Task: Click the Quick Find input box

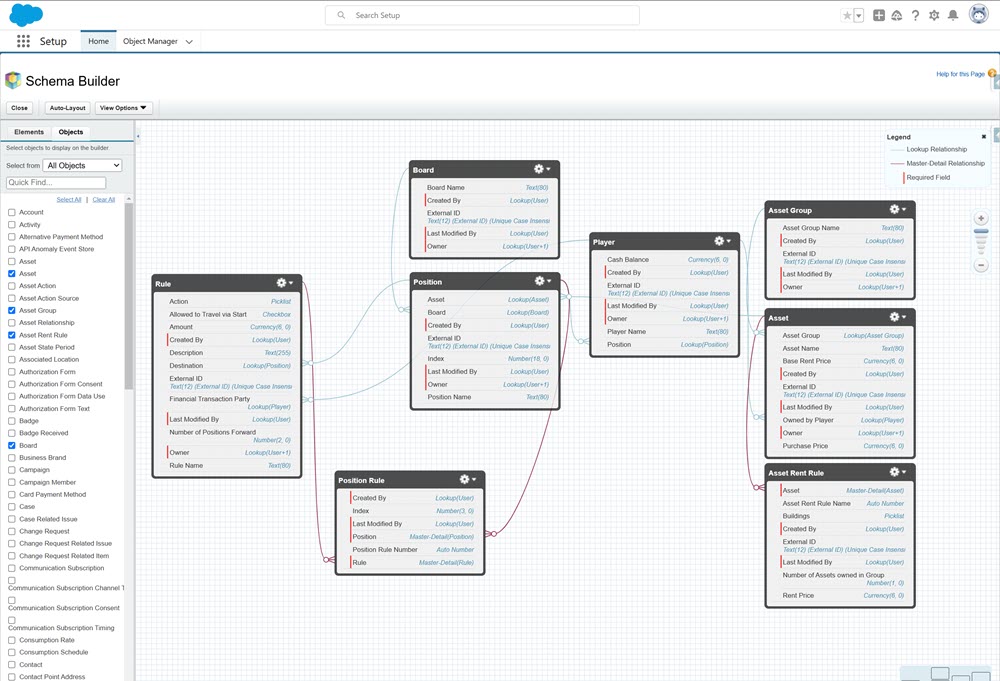Action: pyautogui.click(x=56, y=182)
